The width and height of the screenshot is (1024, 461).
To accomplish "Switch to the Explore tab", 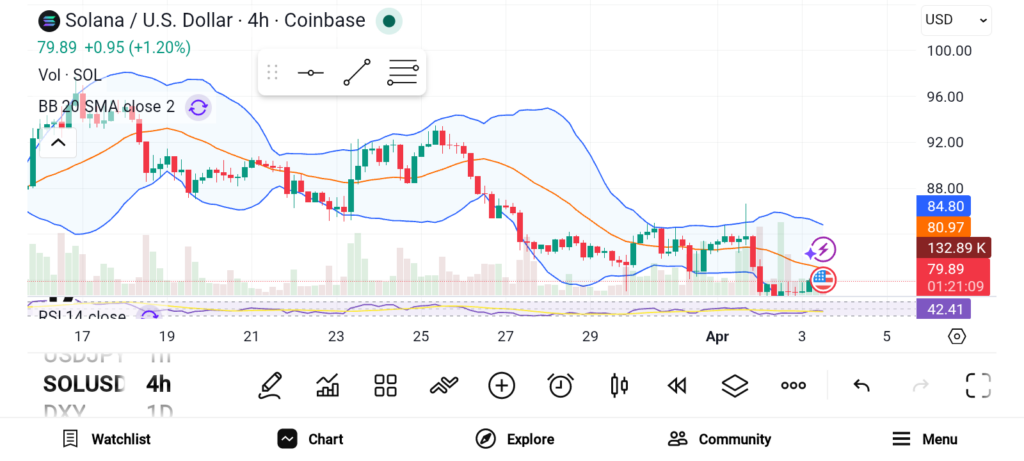I will tap(514, 439).
